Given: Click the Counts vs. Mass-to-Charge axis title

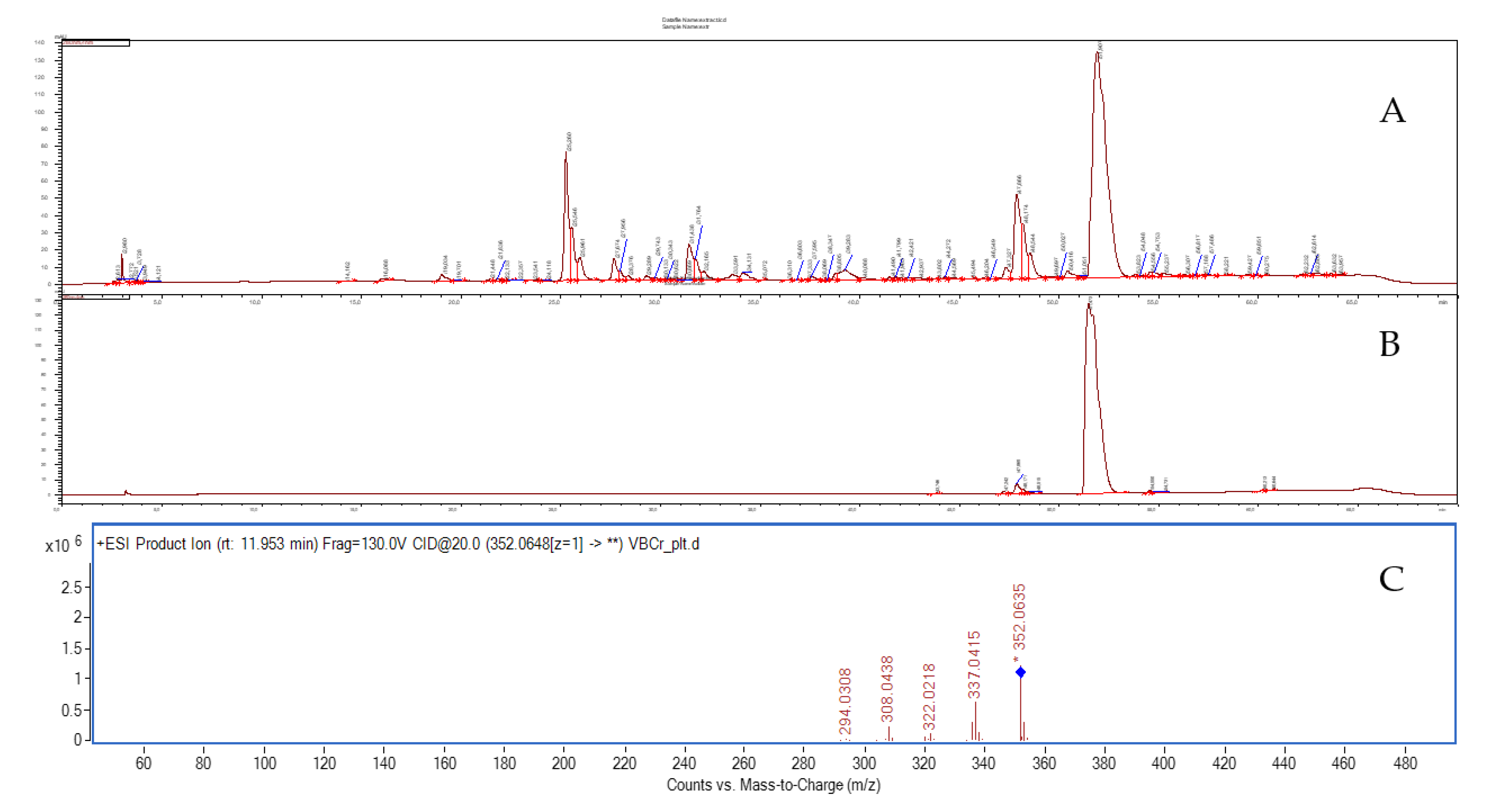Looking at the screenshot, I should [773, 785].
